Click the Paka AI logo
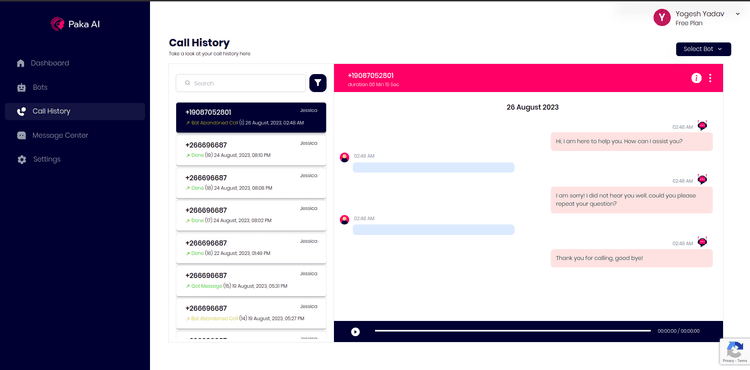The image size is (750, 370). (x=75, y=24)
